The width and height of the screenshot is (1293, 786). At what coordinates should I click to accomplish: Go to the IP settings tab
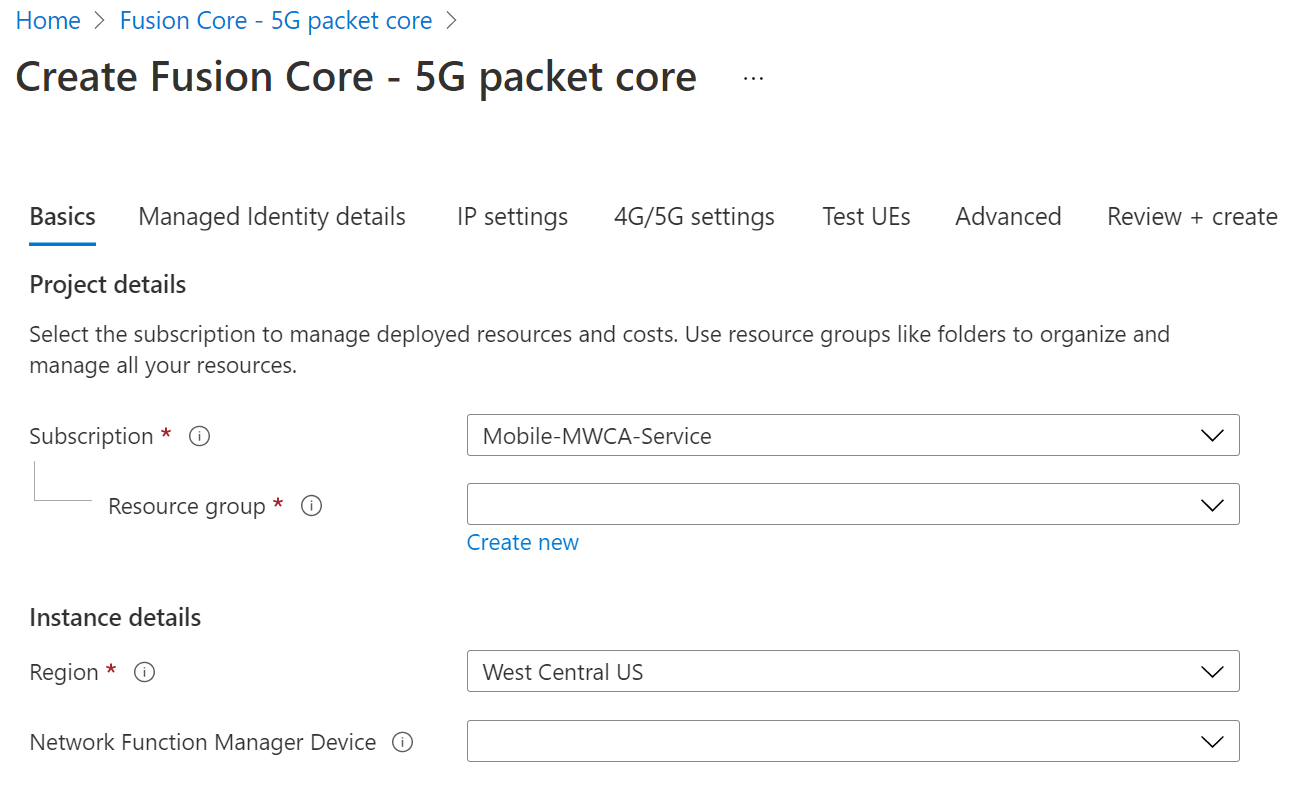[512, 217]
